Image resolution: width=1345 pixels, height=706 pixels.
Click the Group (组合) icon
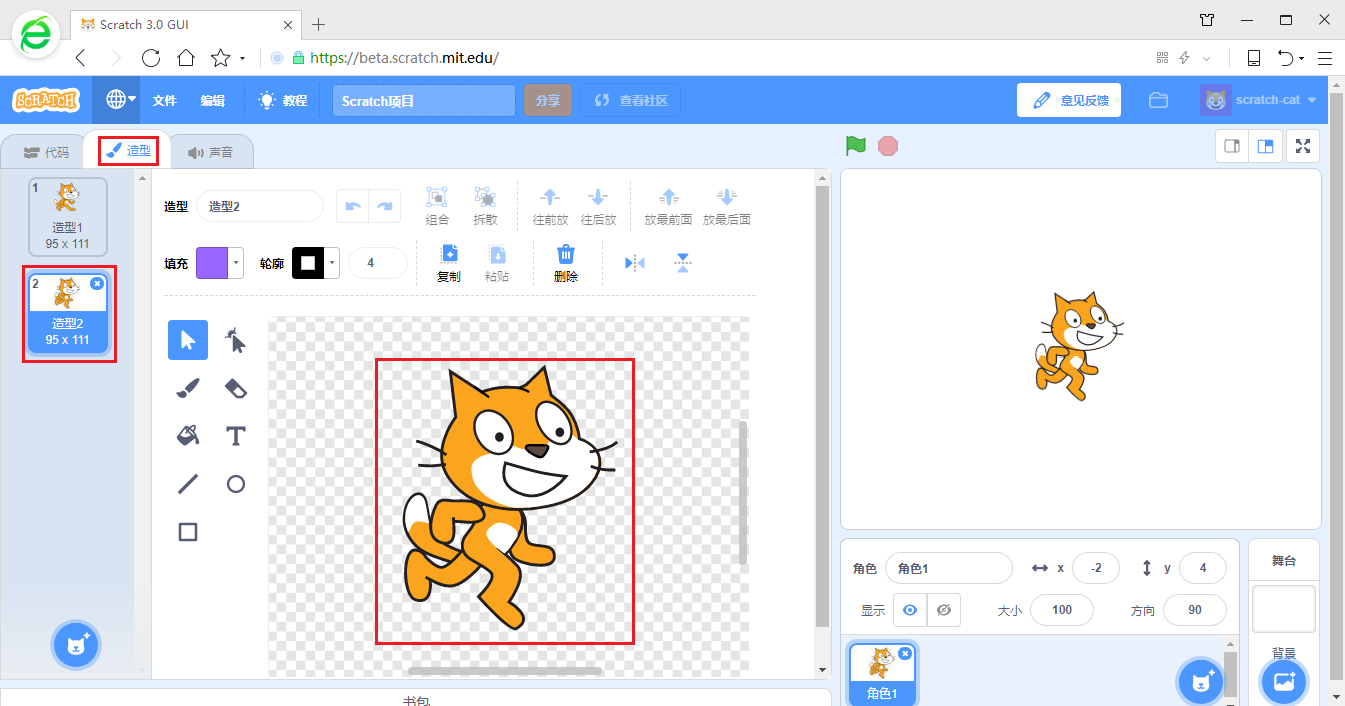(436, 197)
